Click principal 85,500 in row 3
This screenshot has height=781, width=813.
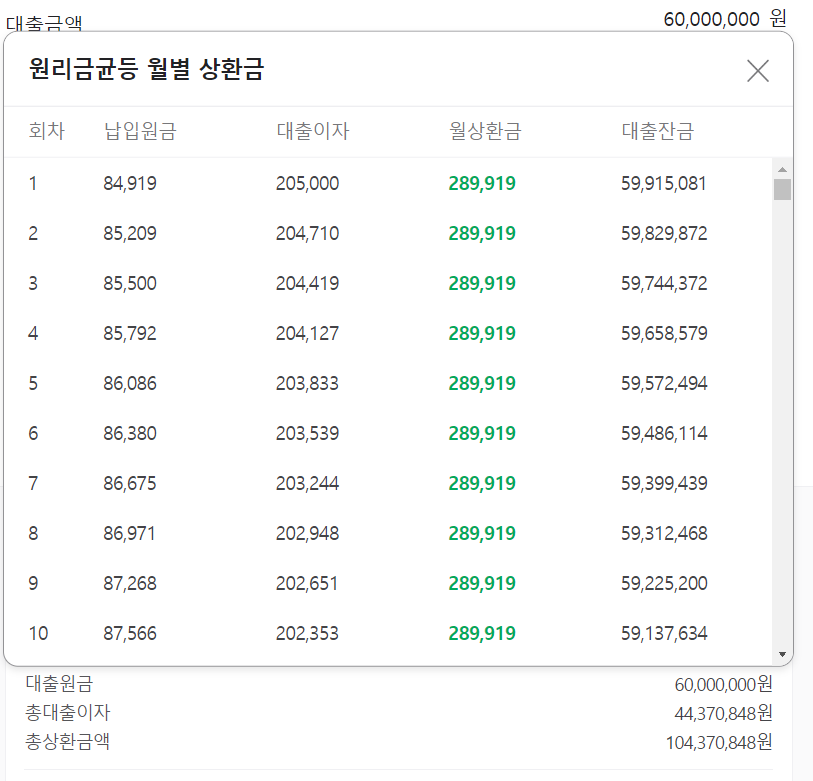(x=130, y=283)
